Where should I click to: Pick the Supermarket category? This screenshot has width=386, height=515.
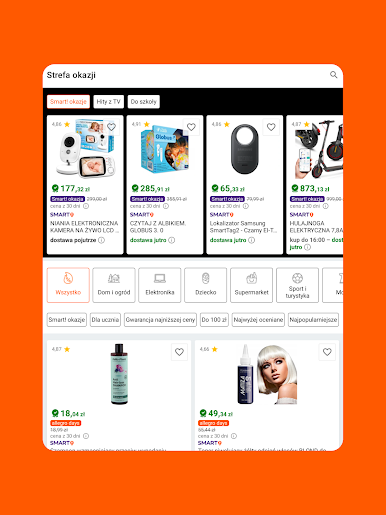pyautogui.click(x=251, y=285)
